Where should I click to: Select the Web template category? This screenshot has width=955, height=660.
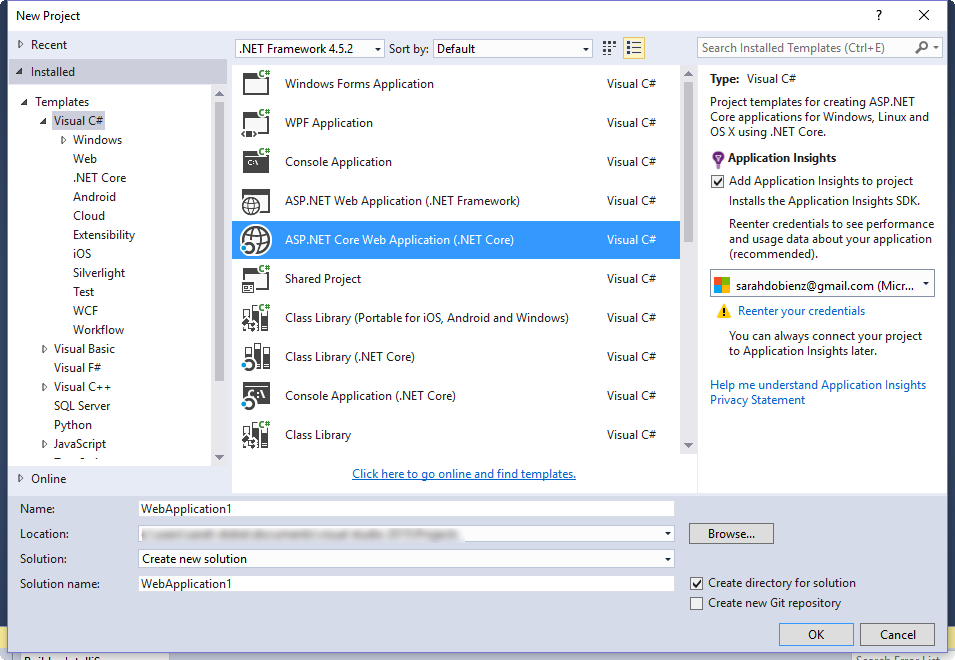(85, 159)
